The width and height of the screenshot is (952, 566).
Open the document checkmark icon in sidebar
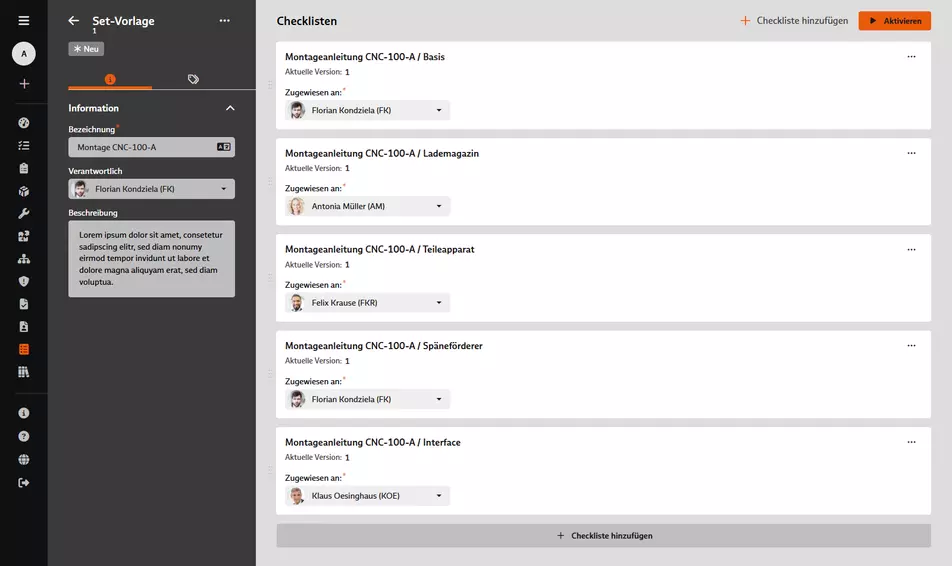pos(24,304)
